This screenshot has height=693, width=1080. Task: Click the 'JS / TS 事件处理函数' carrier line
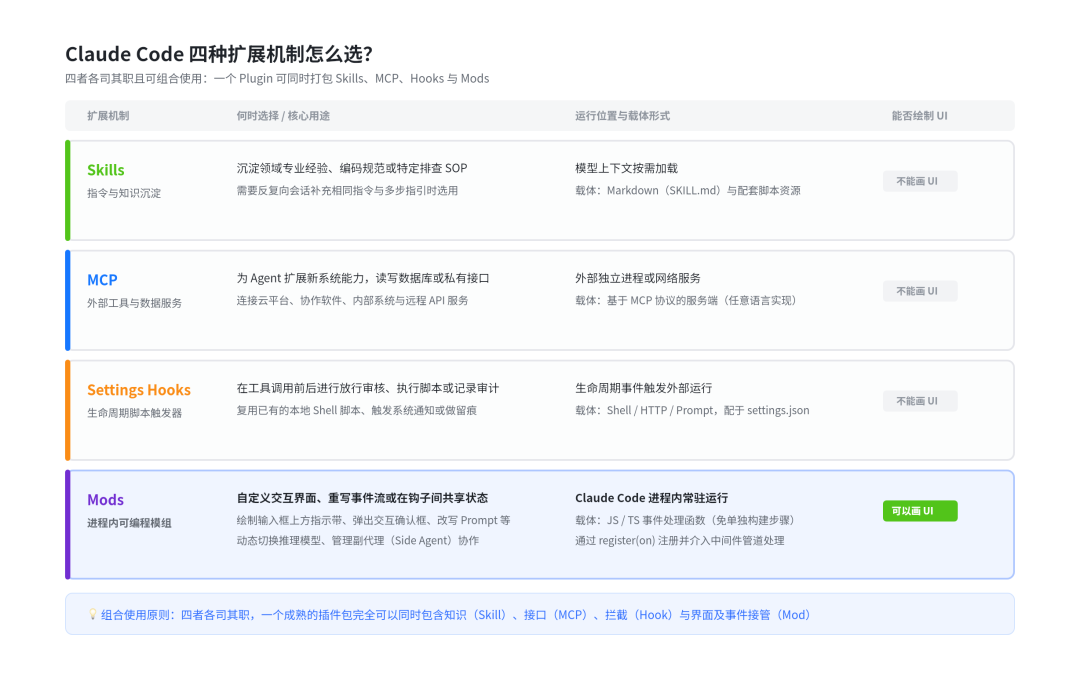pyautogui.click(x=685, y=520)
